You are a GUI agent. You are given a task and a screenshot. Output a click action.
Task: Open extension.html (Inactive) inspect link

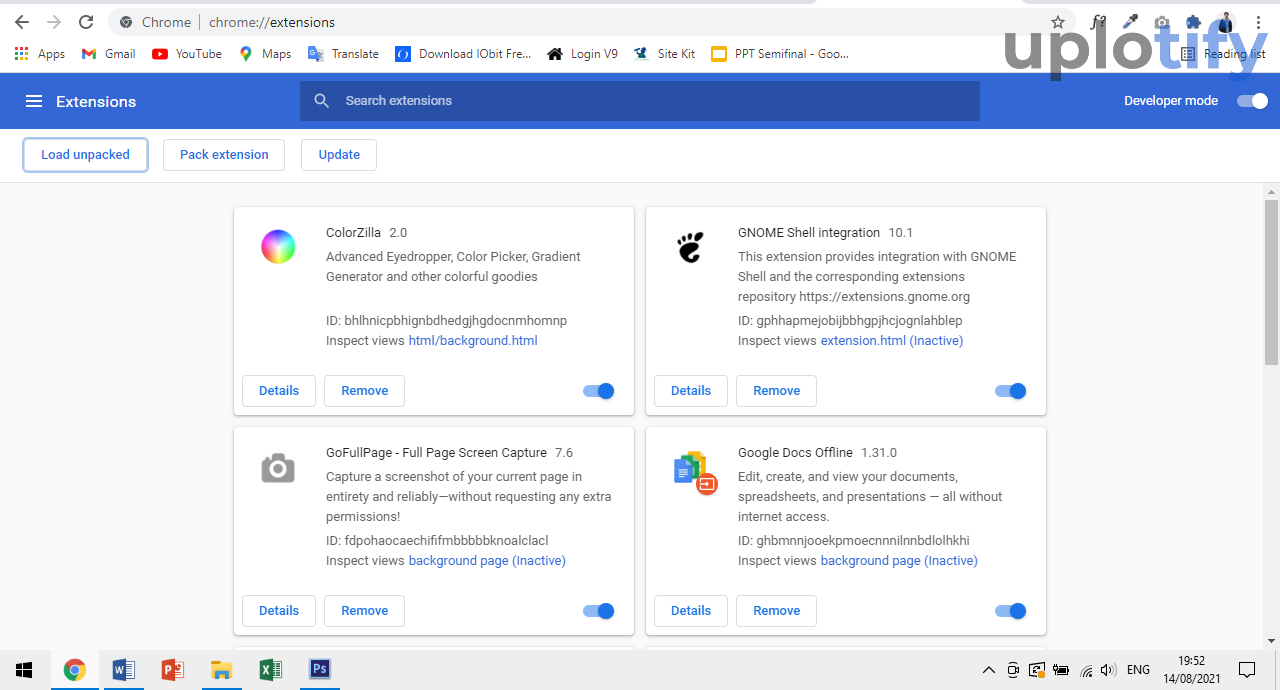(892, 341)
